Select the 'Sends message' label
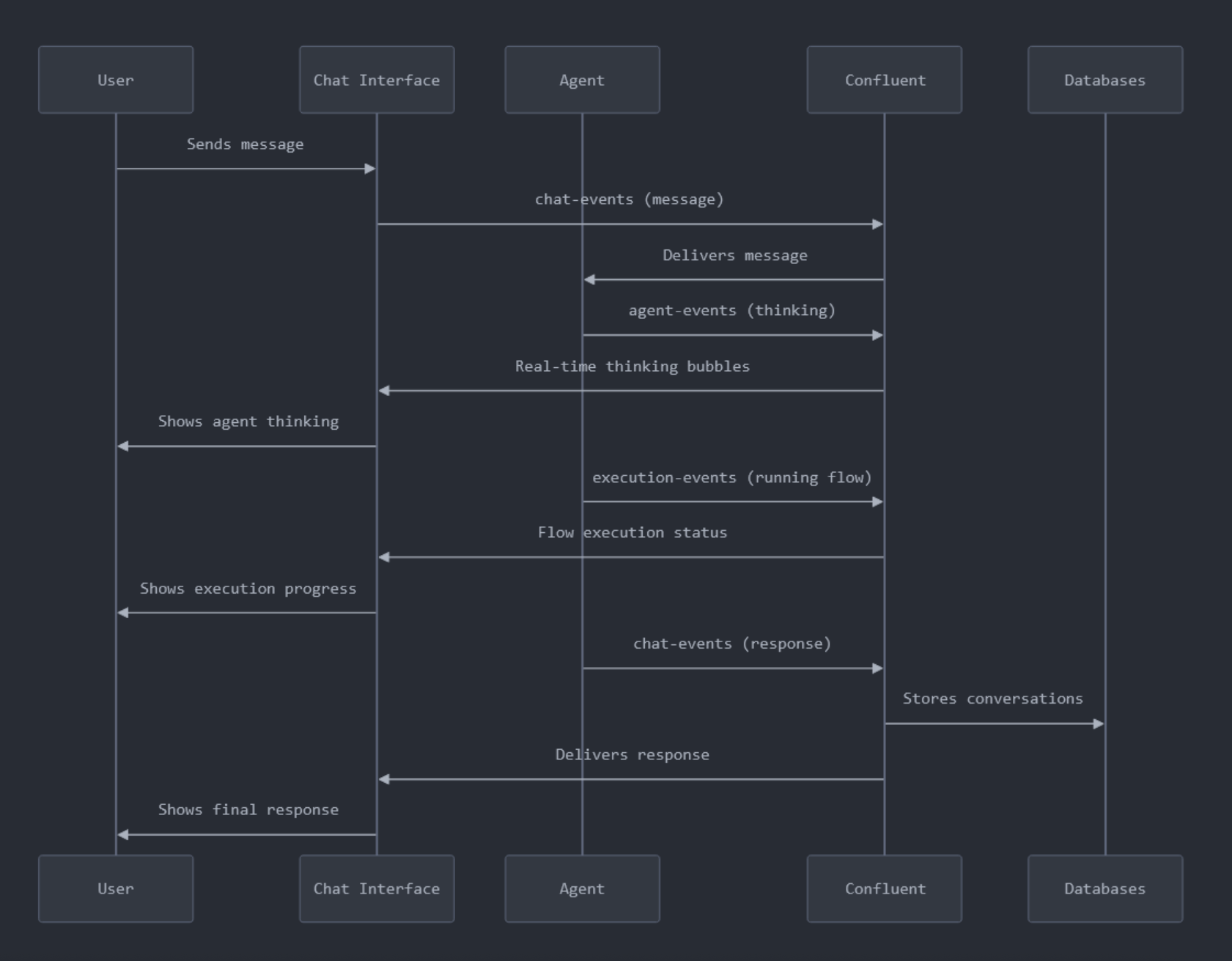1232x961 pixels. [x=246, y=144]
